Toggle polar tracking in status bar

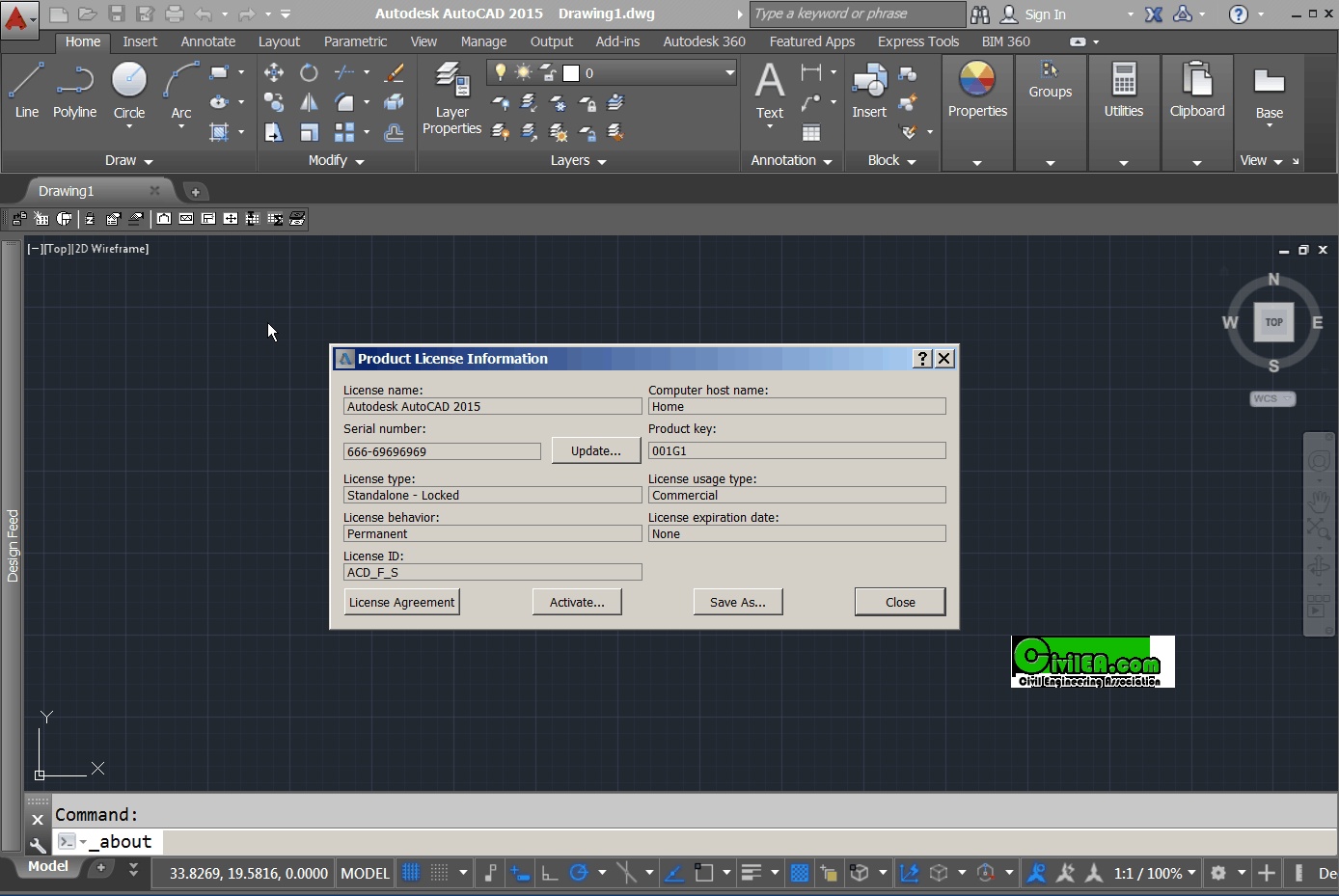[x=579, y=873]
